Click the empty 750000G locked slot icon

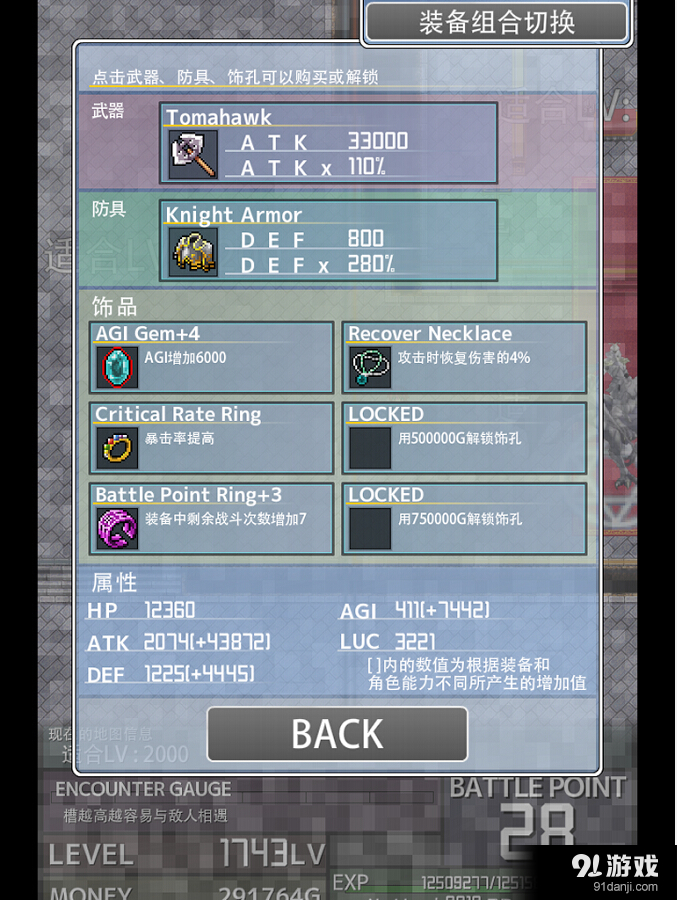pos(370,529)
